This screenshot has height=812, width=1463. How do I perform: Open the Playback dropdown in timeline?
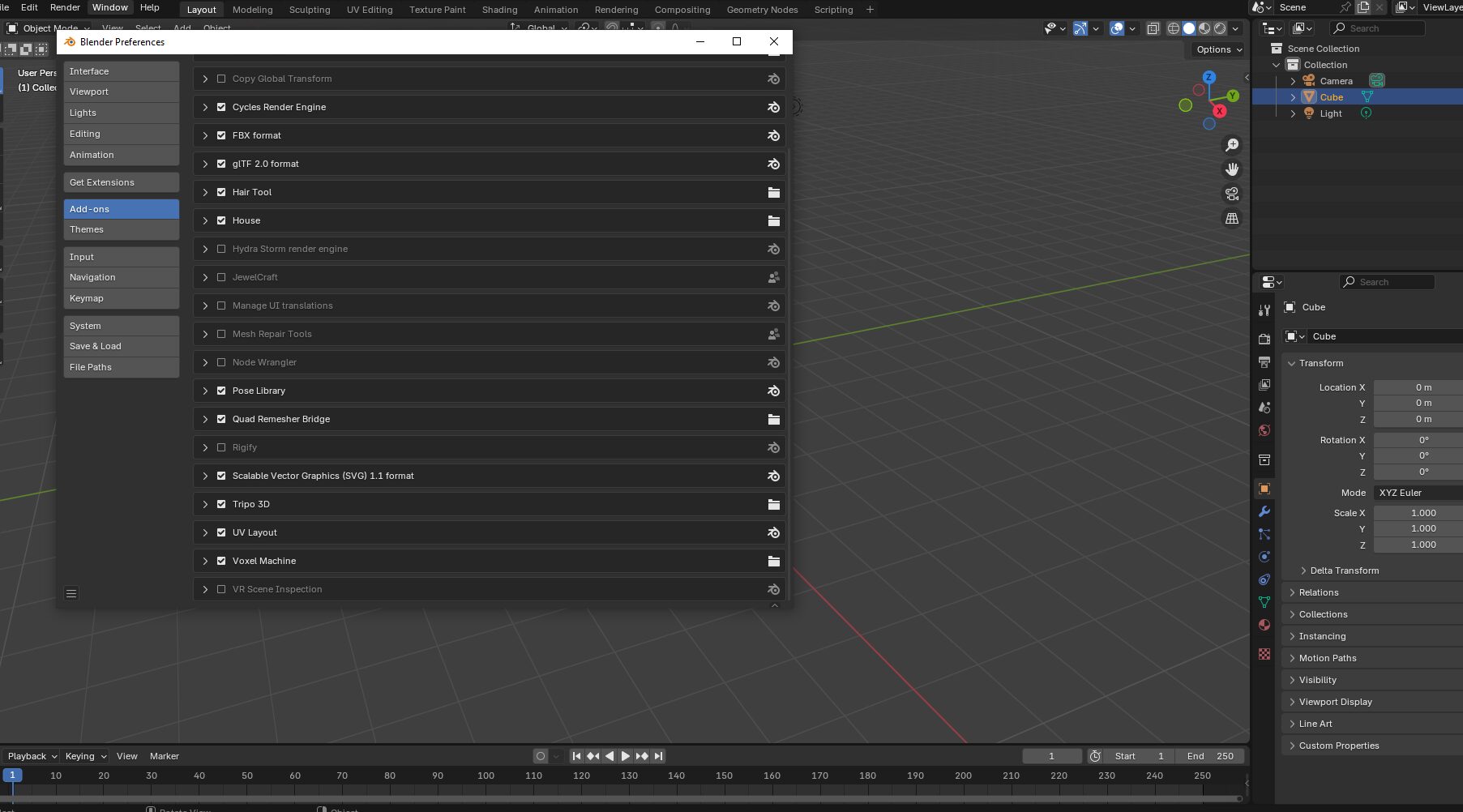(32, 756)
